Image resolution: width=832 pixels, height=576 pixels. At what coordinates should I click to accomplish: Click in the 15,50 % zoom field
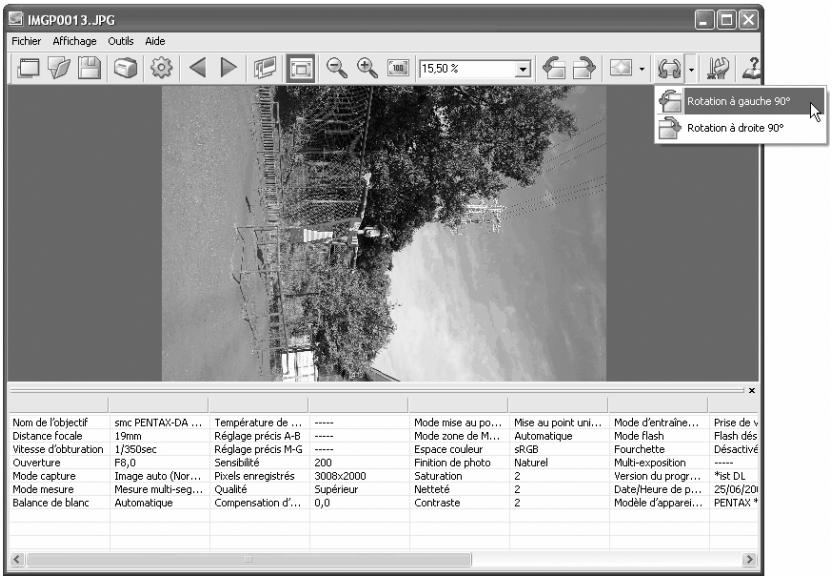(467, 69)
